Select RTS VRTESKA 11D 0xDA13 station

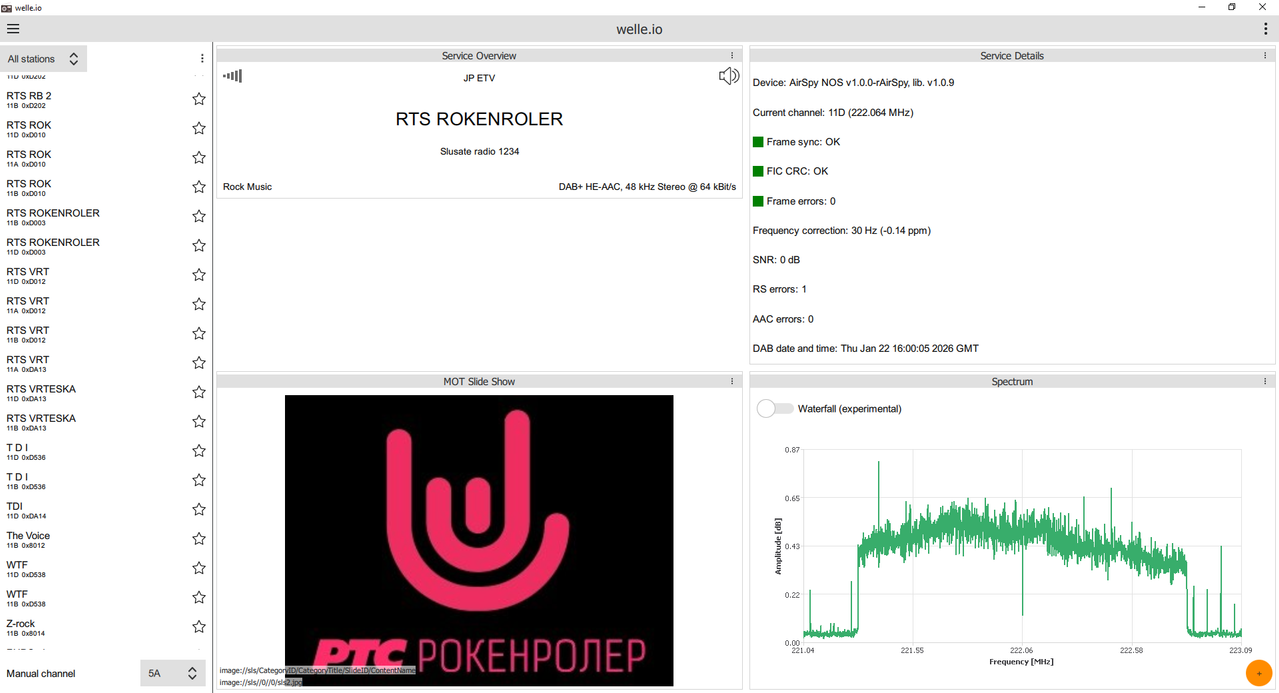(x=95, y=392)
